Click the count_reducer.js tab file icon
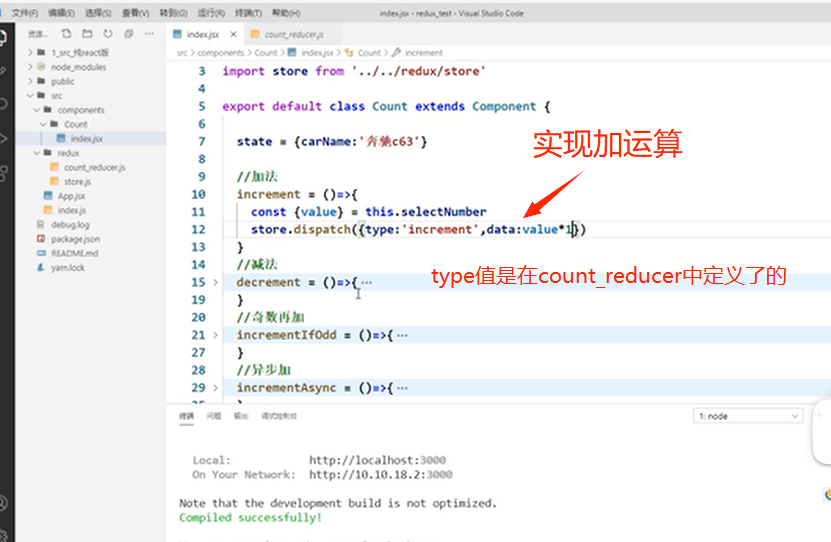The image size is (831, 542). (255, 34)
